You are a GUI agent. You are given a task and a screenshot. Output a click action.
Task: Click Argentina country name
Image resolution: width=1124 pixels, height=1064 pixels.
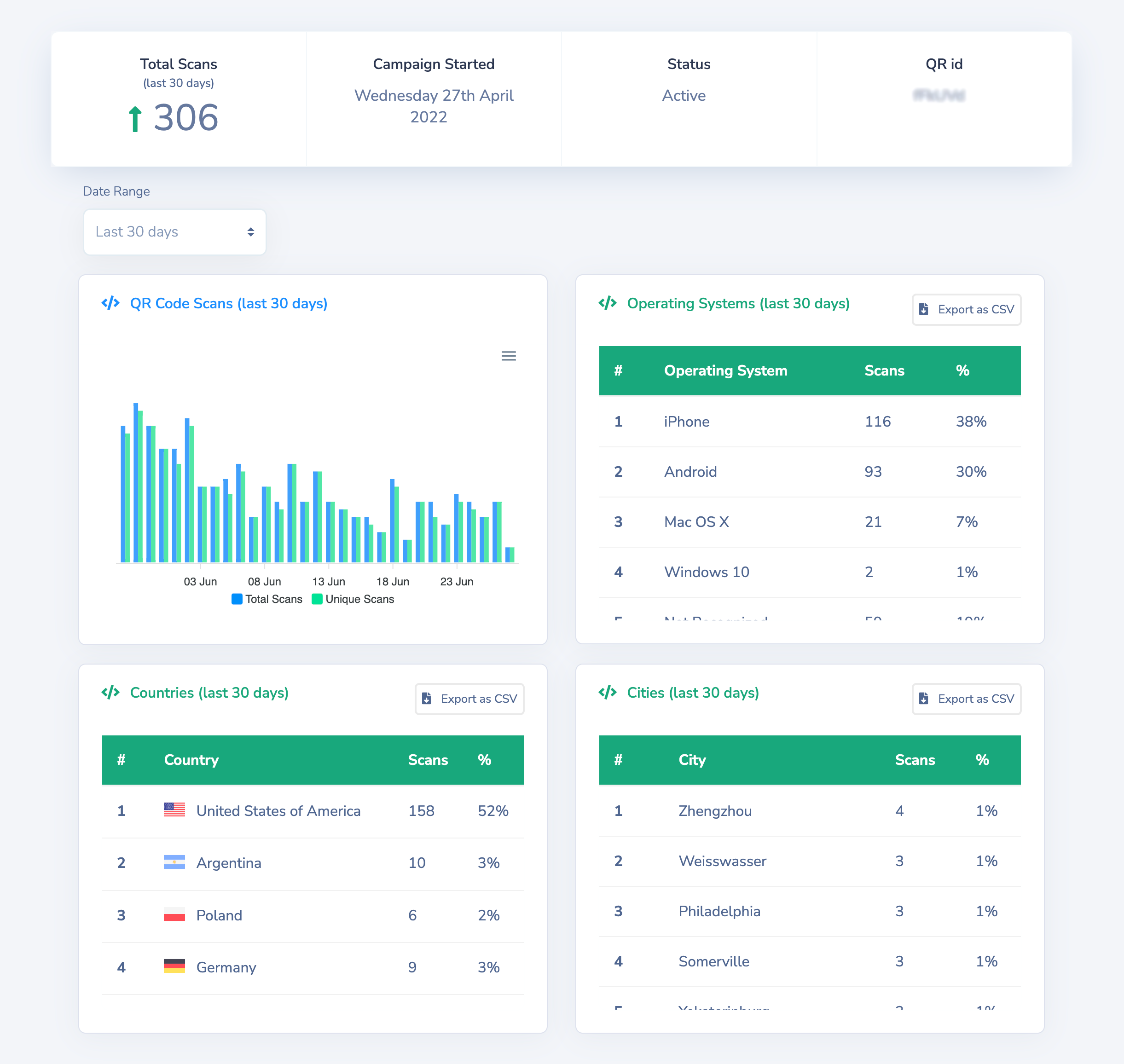coord(229,862)
